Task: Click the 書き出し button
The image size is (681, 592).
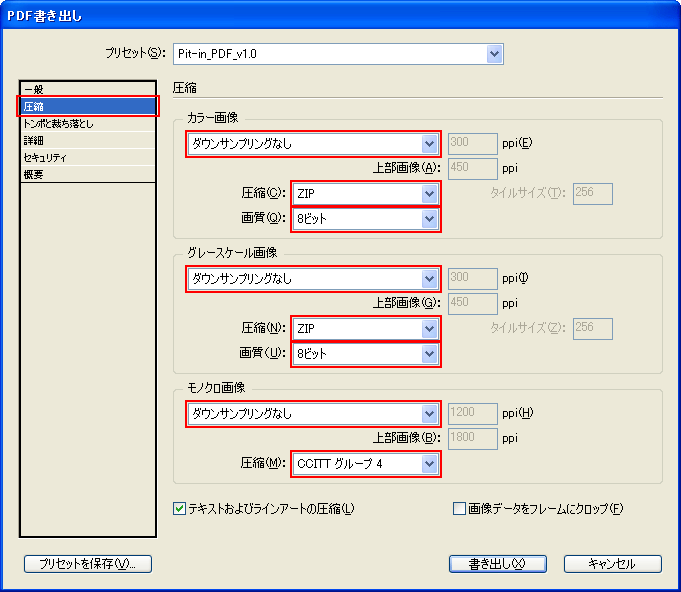Action: coord(497,564)
